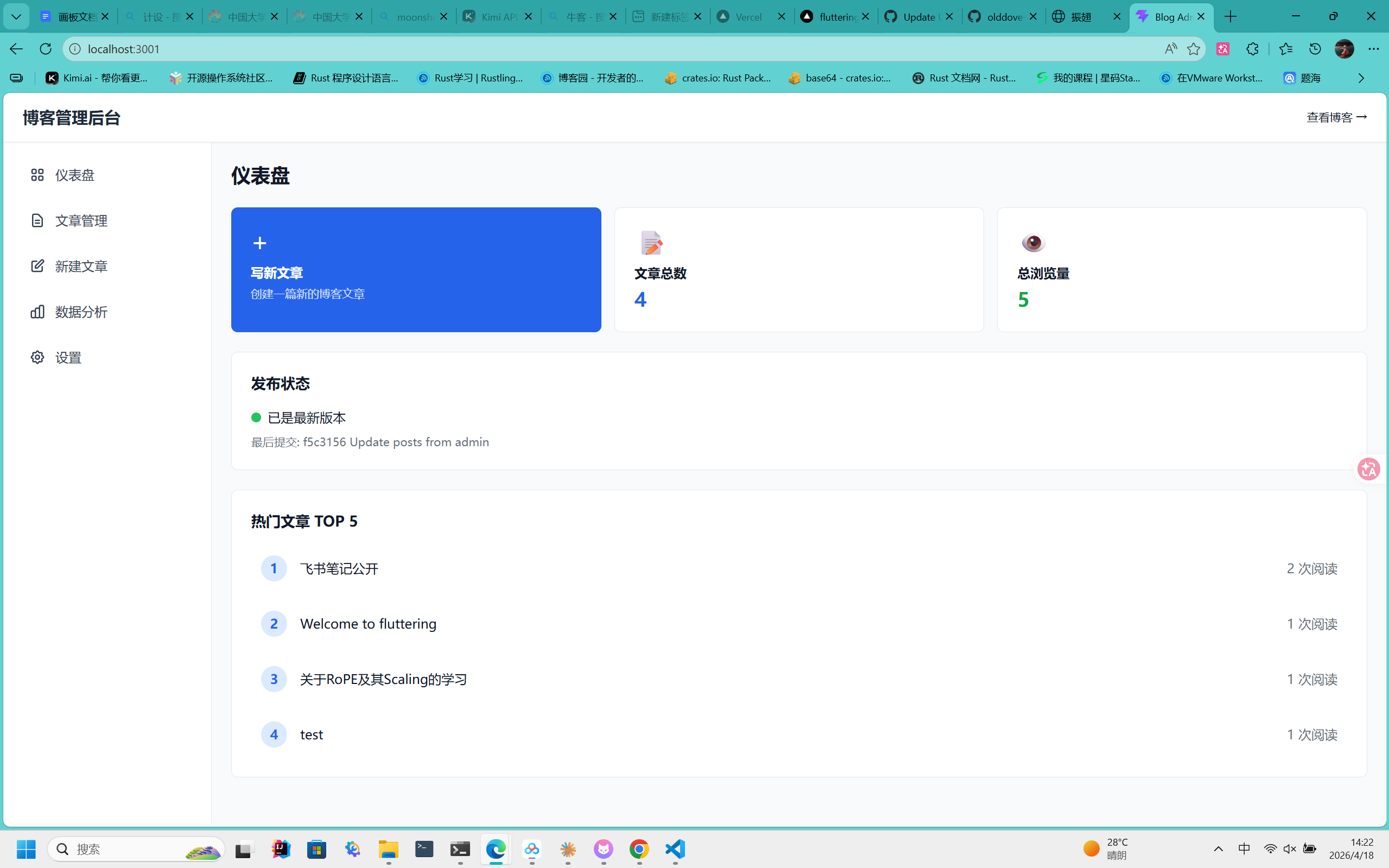Image resolution: width=1389 pixels, height=868 pixels.
Task: Open 数据分析 bar chart icon
Action: (37, 312)
